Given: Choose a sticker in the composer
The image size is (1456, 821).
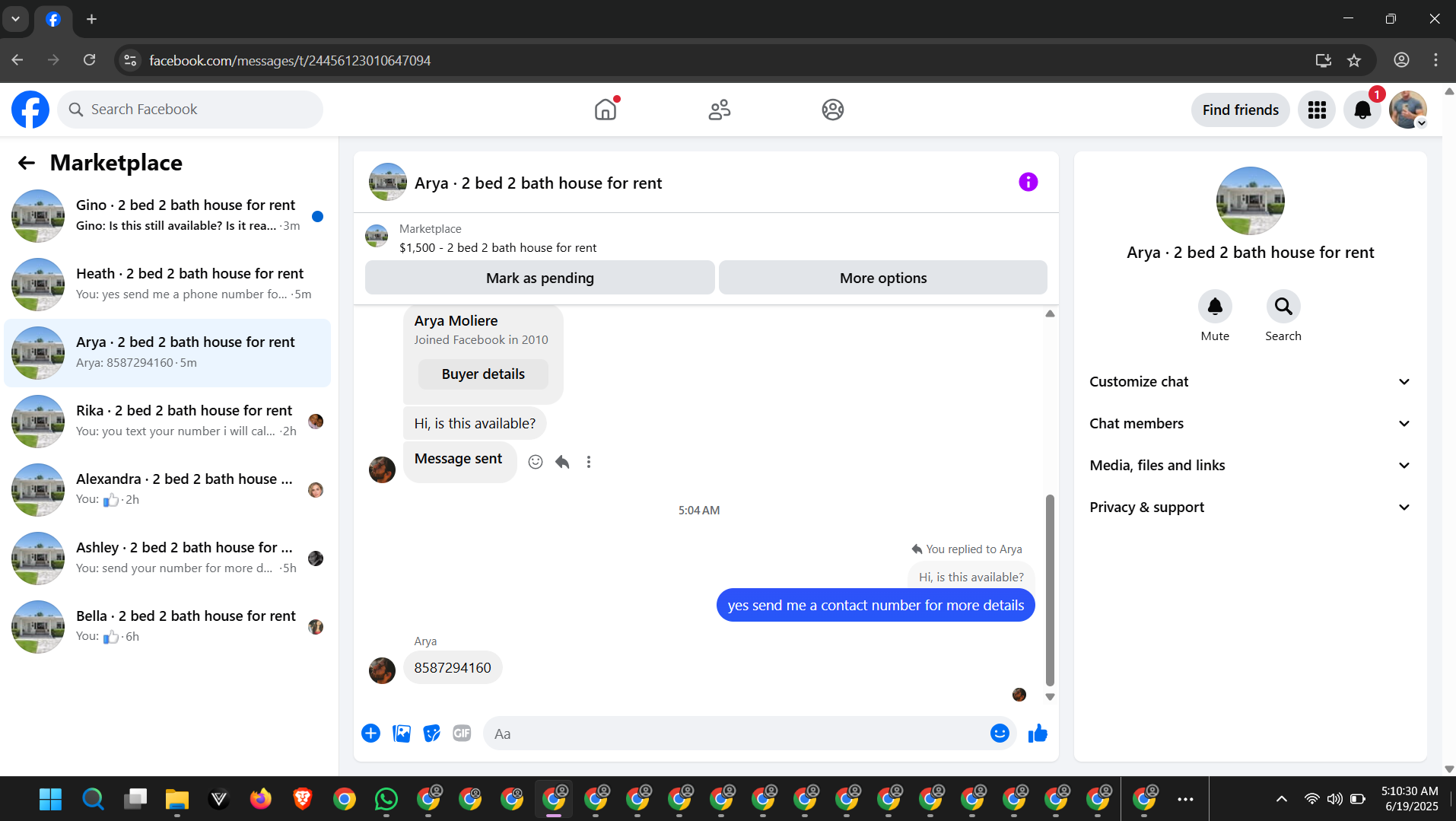Looking at the screenshot, I should (x=431, y=733).
